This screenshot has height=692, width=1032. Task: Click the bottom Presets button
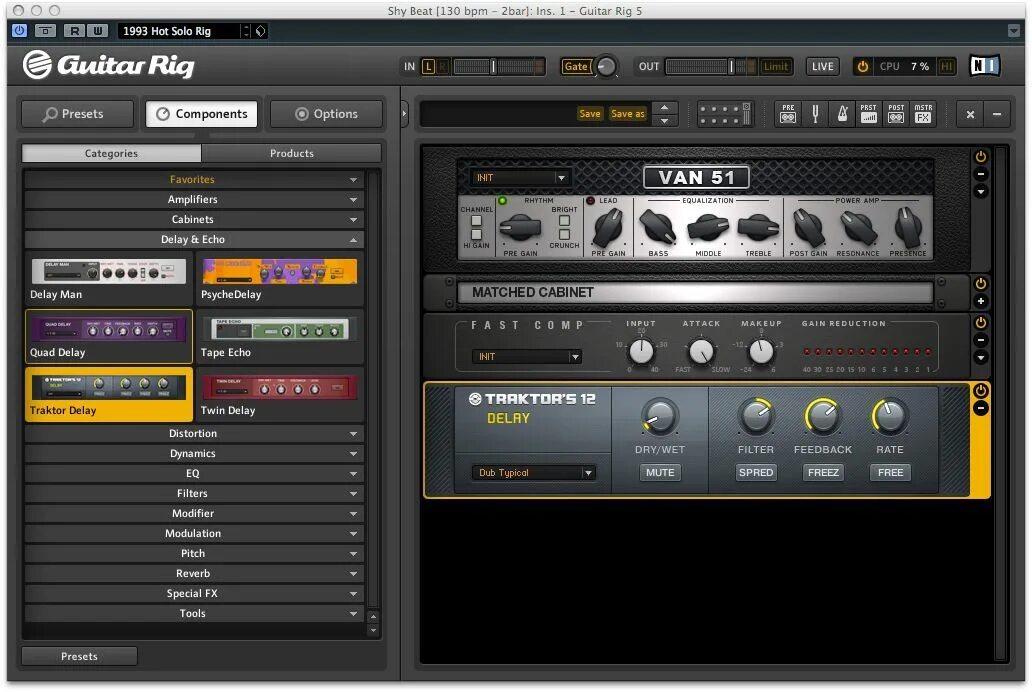pyautogui.click(x=79, y=656)
